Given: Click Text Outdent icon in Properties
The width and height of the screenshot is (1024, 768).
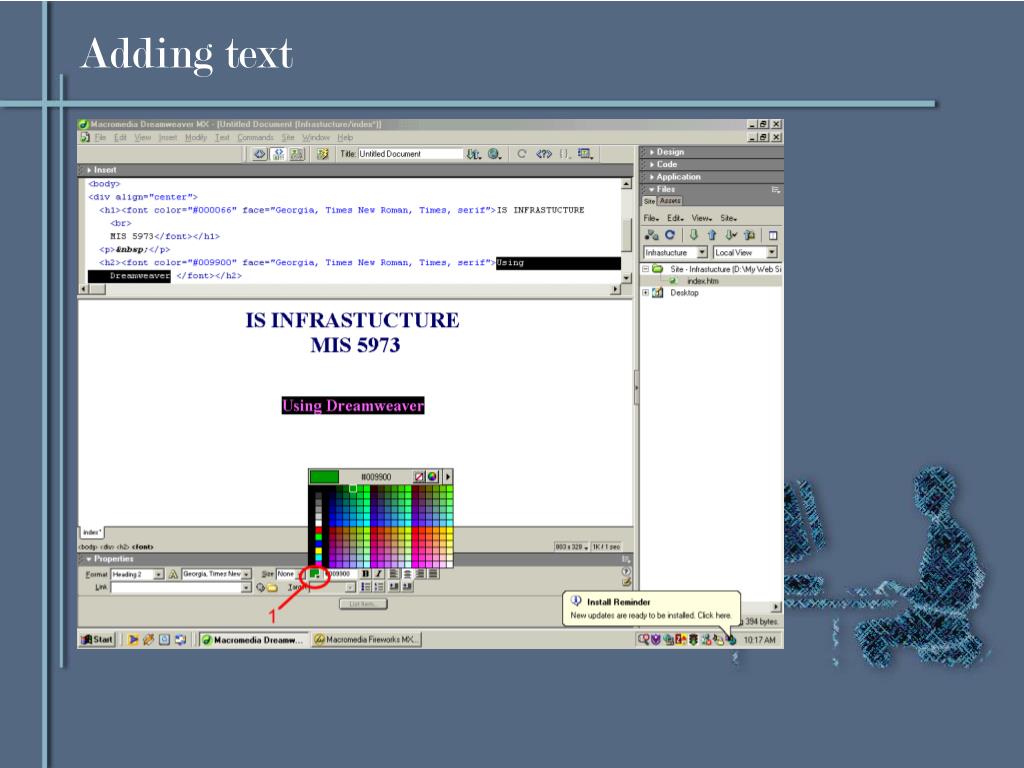Looking at the screenshot, I should 394,587.
